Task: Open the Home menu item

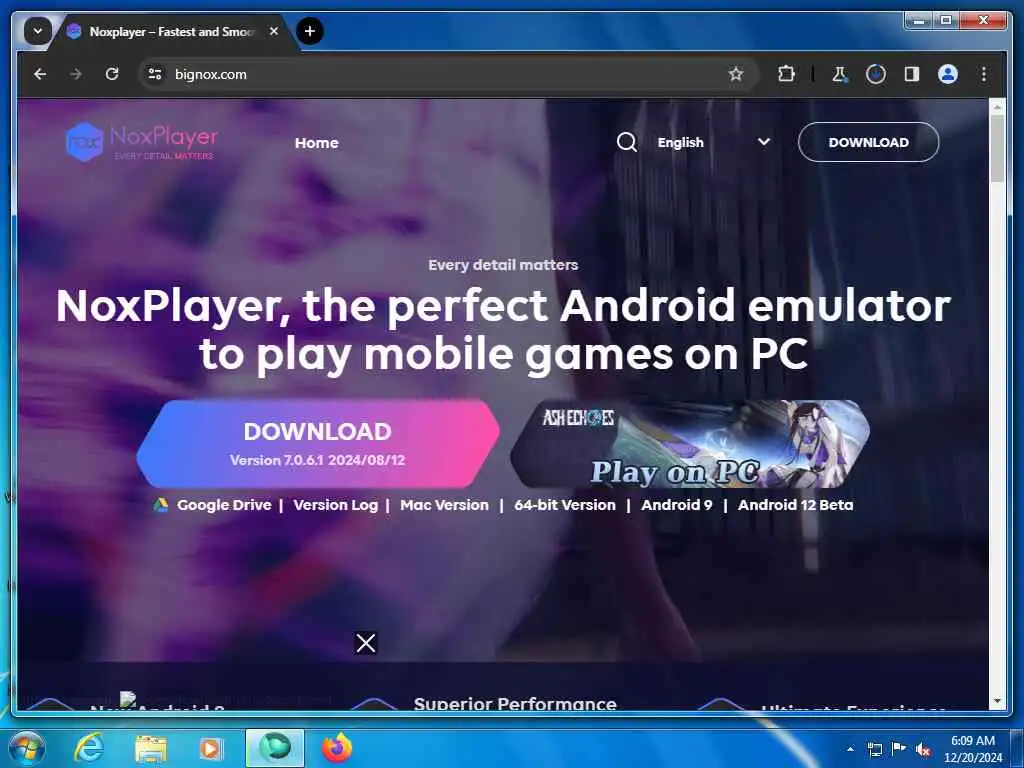Action: click(317, 143)
